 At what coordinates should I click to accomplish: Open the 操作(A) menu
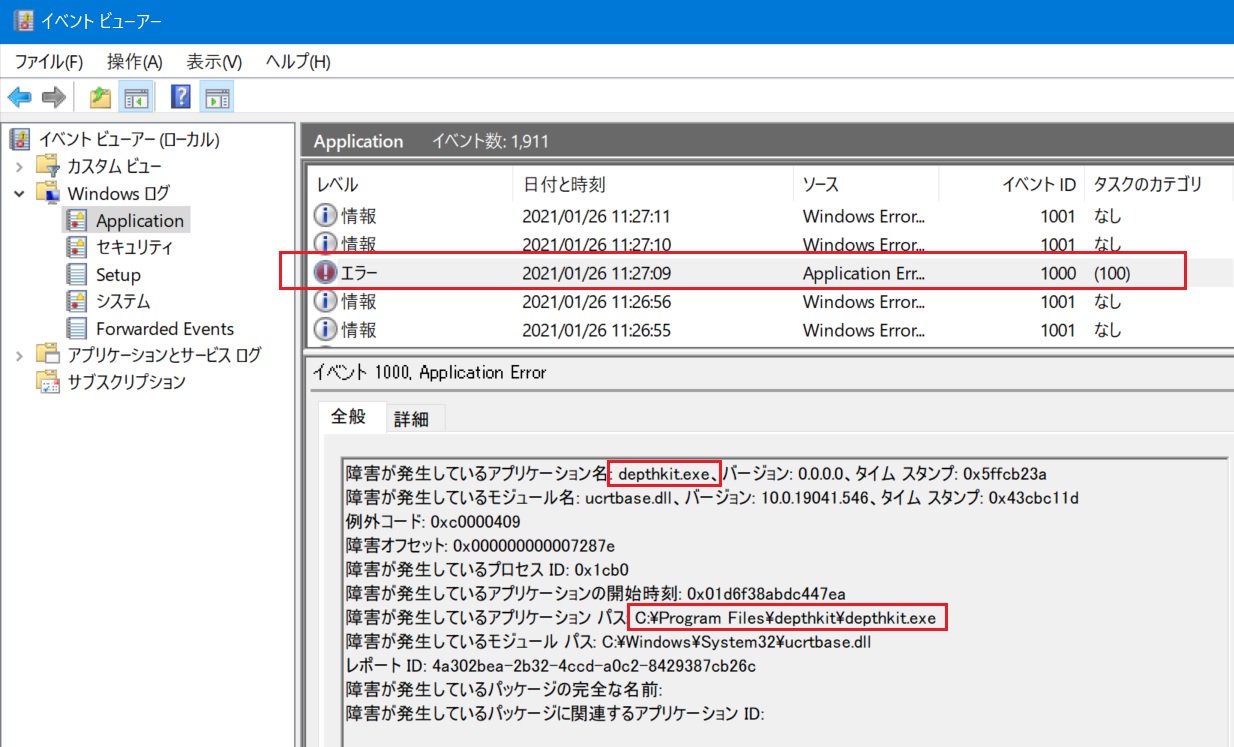(x=134, y=62)
